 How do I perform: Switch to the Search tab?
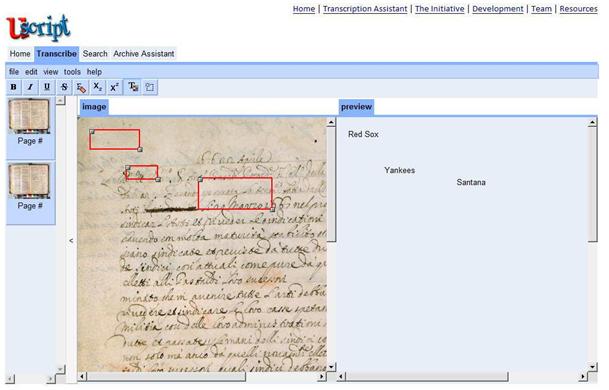tap(95, 54)
